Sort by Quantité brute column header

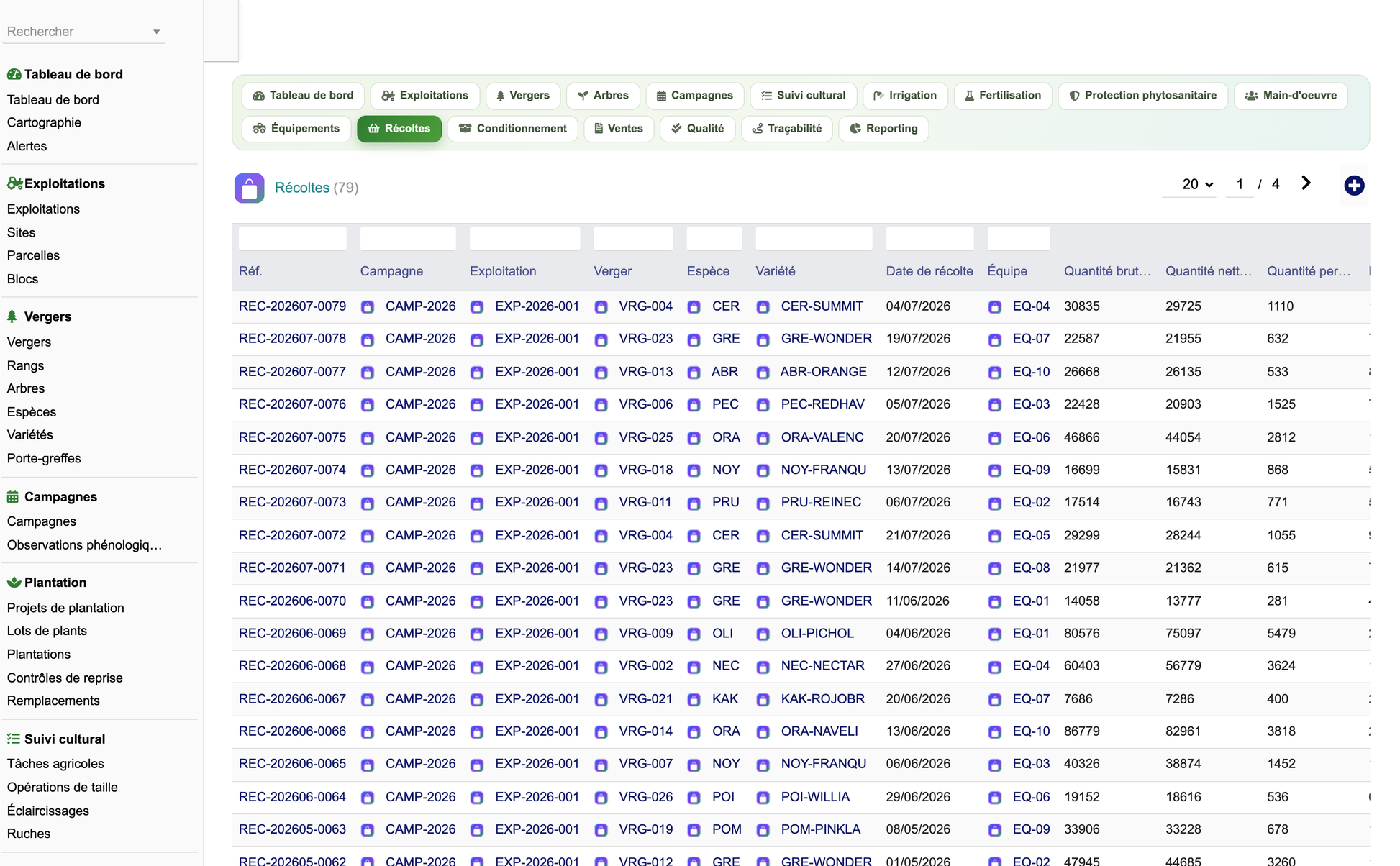coord(1107,271)
